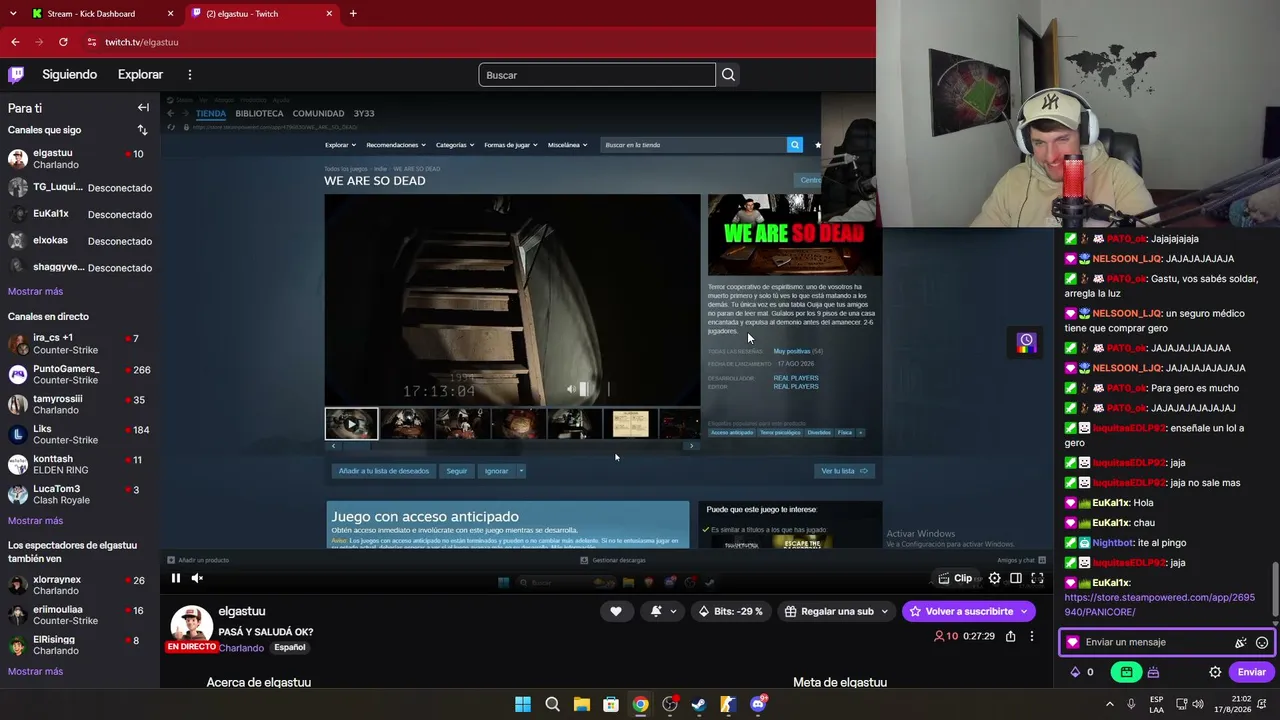Open the chat emote picker
Screen dimensions: 1280x720
tap(1262, 643)
